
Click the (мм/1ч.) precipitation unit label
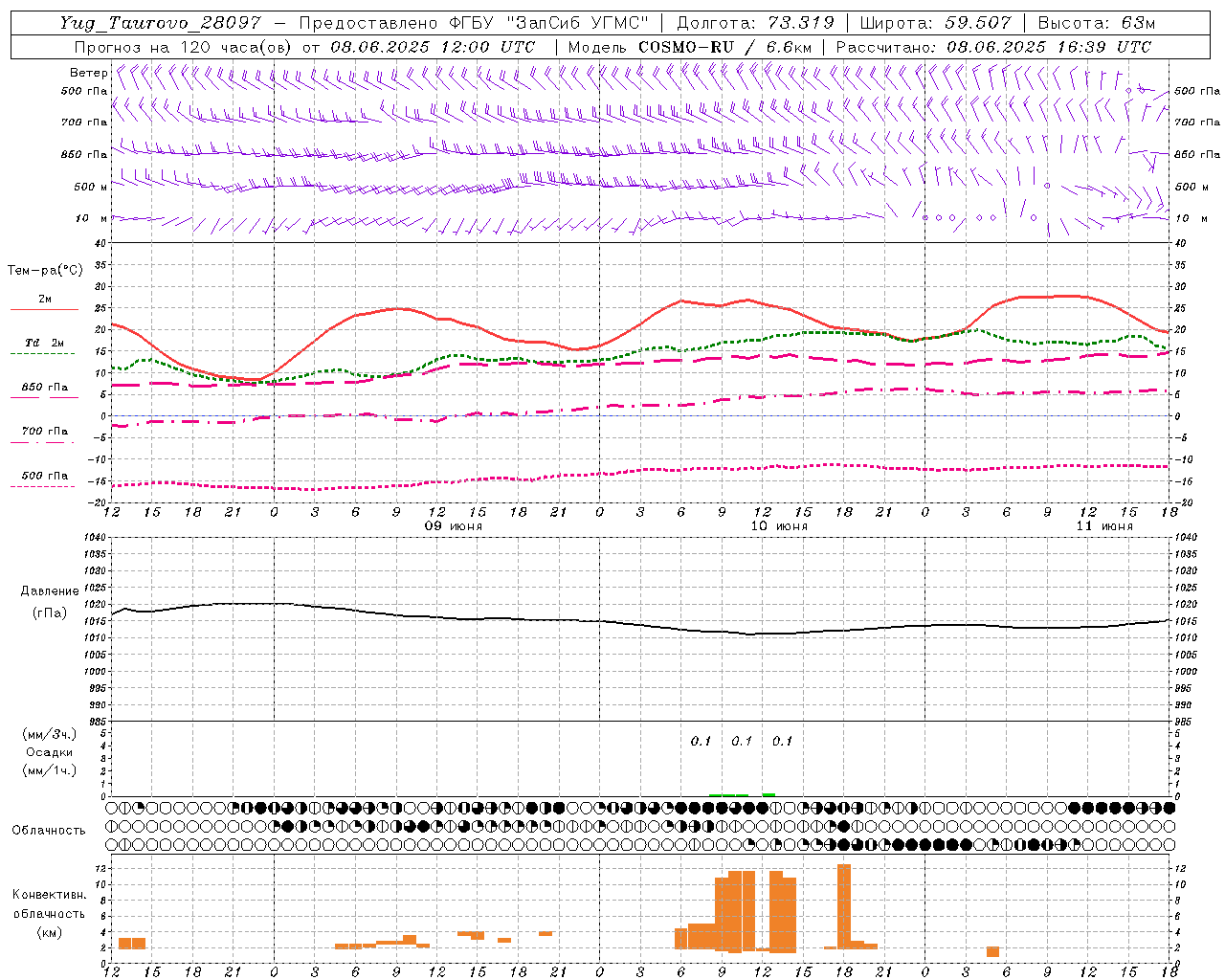click(x=50, y=770)
